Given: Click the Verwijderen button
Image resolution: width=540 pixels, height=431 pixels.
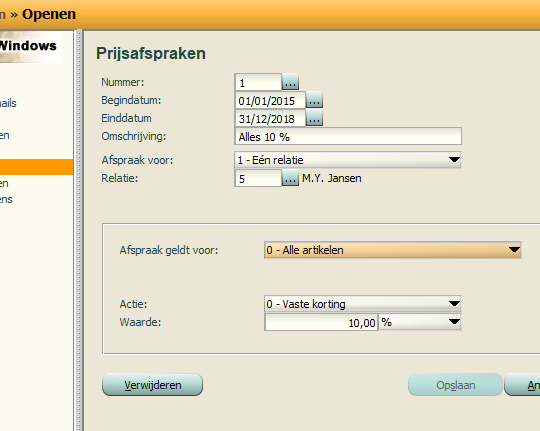Looking at the screenshot, I should [153, 385].
